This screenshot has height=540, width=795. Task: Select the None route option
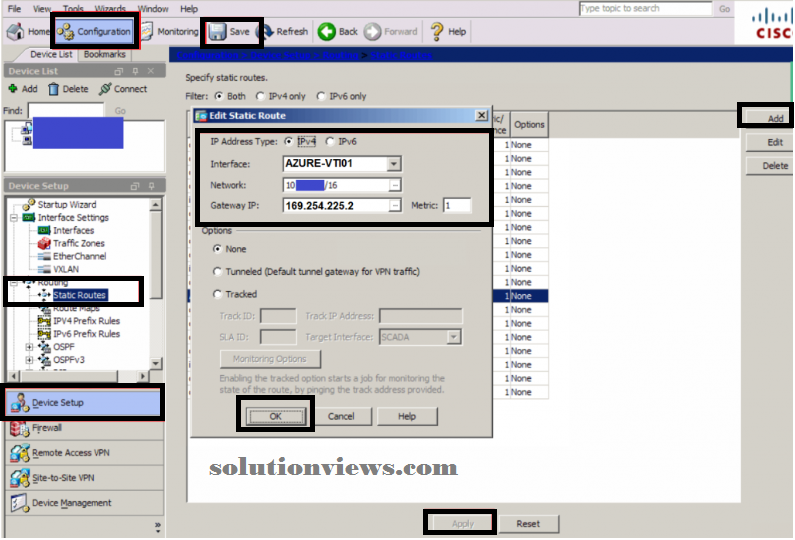218,249
